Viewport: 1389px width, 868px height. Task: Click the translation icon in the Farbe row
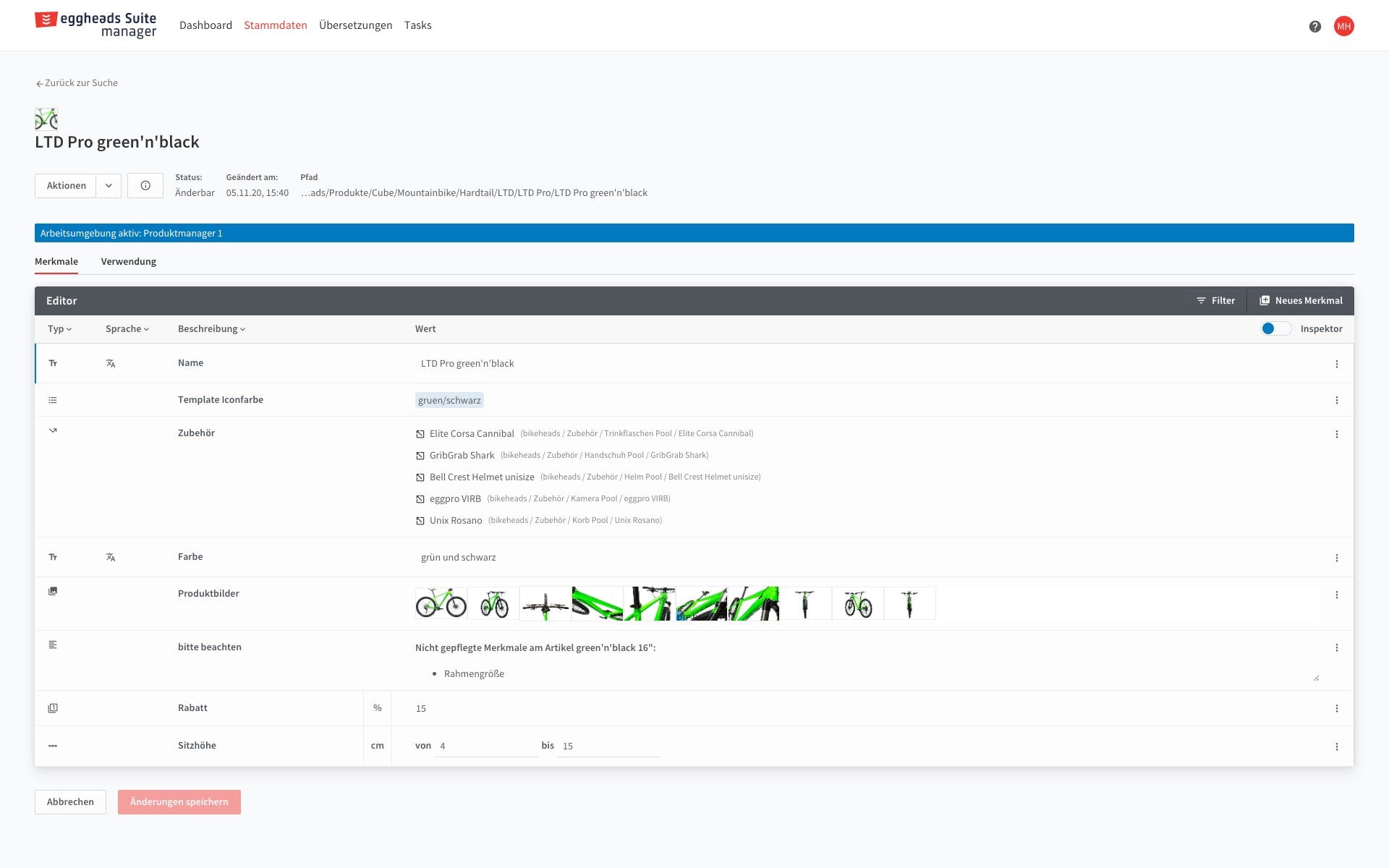111,558
